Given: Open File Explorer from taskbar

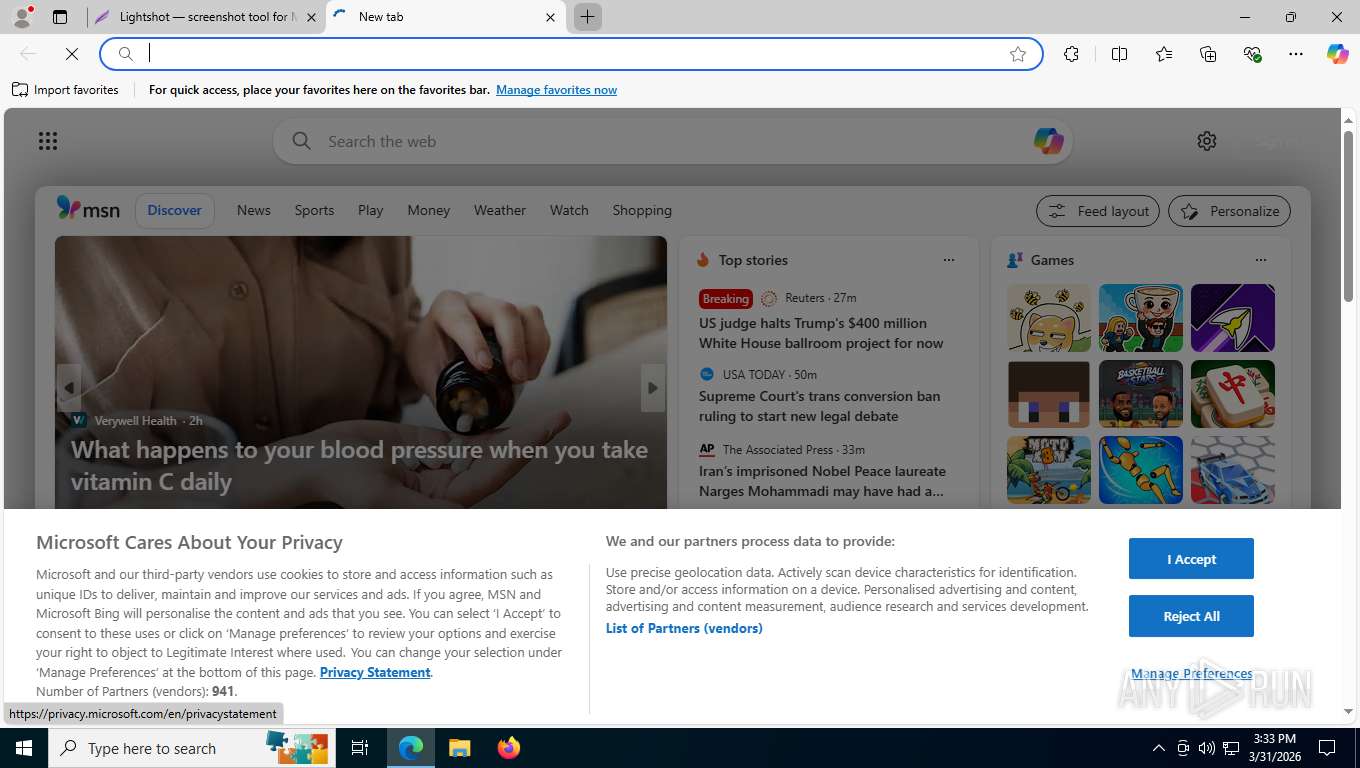Looking at the screenshot, I should pyautogui.click(x=459, y=748).
